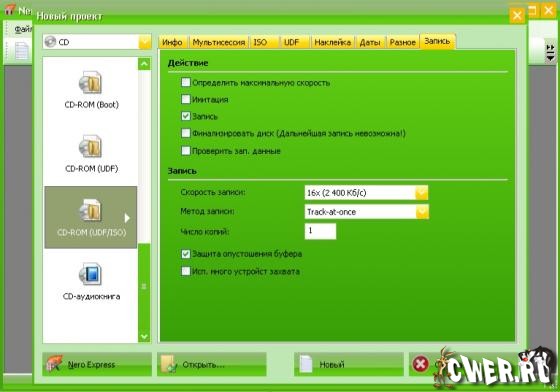Select the CD-ROM (UDF/ISO) project icon
The height and width of the screenshot is (392, 560).
tap(91, 210)
